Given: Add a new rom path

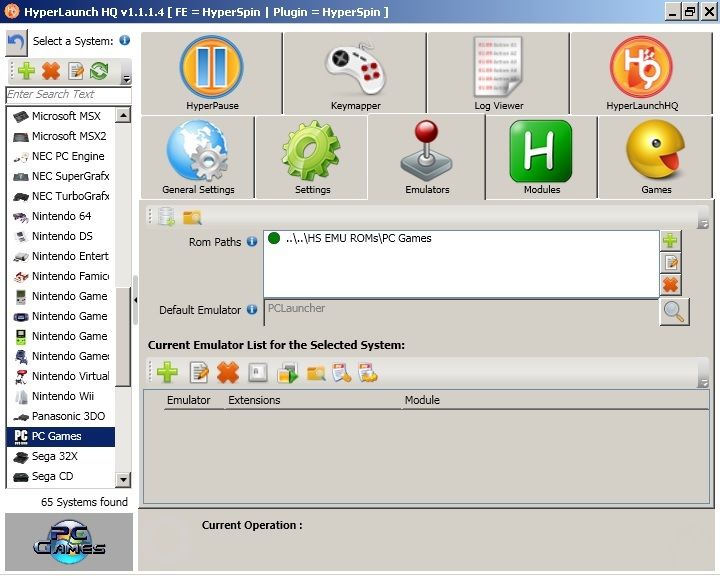Looking at the screenshot, I should (670, 241).
